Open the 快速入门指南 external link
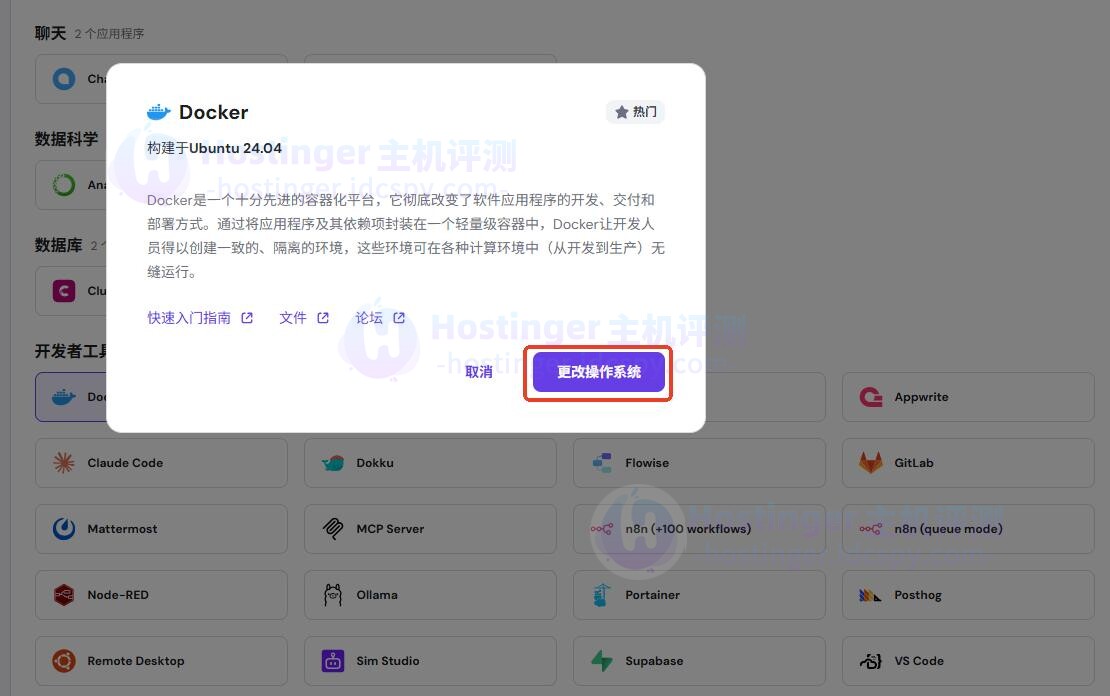The width and height of the screenshot is (1110, 696). pyautogui.click(x=188, y=317)
